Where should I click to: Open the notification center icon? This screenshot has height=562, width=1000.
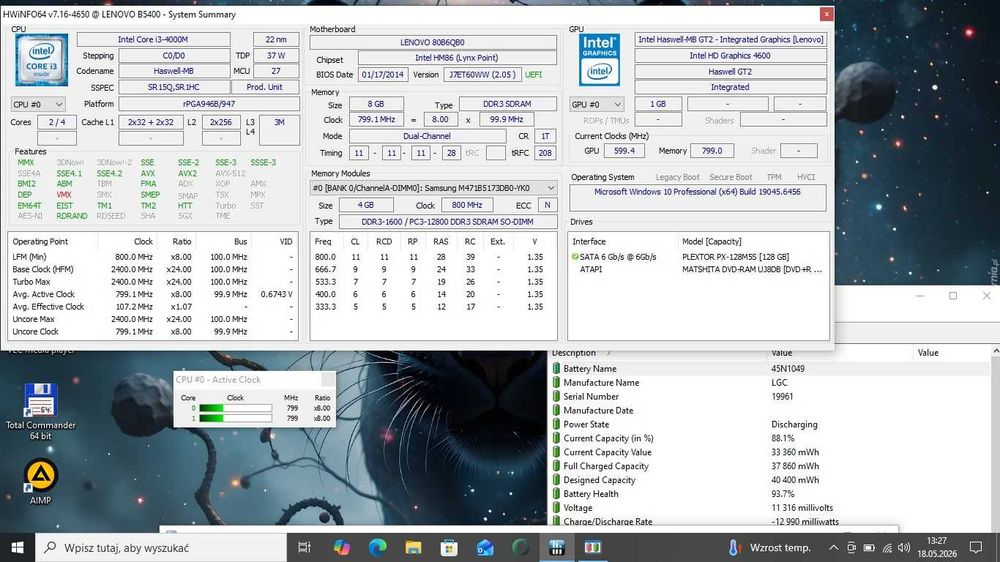coord(976,547)
